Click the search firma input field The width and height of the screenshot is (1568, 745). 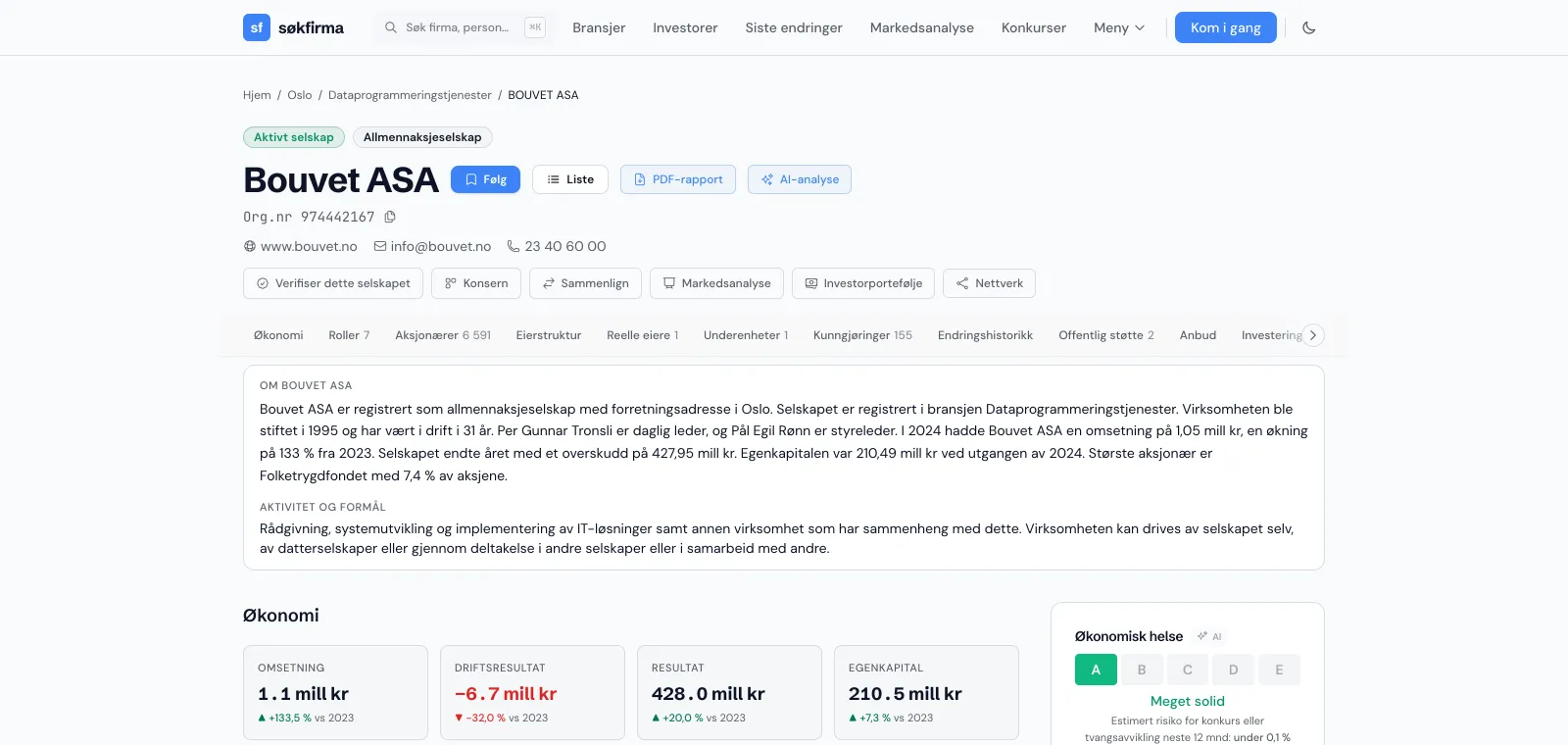click(x=464, y=27)
